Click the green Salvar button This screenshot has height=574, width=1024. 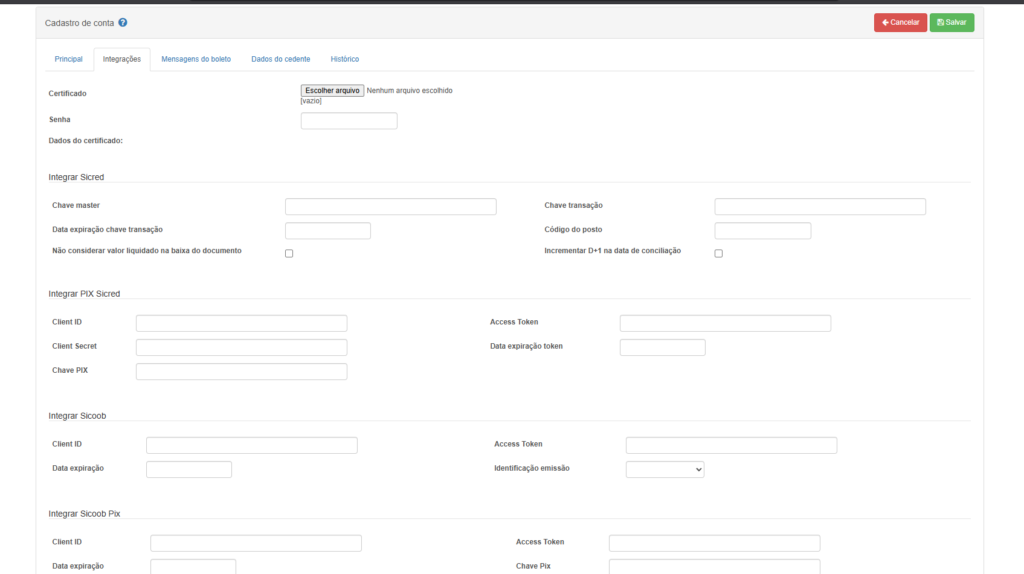point(951,22)
